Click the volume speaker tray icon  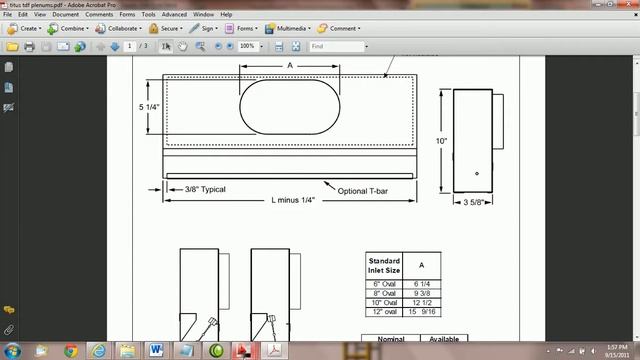point(593,351)
